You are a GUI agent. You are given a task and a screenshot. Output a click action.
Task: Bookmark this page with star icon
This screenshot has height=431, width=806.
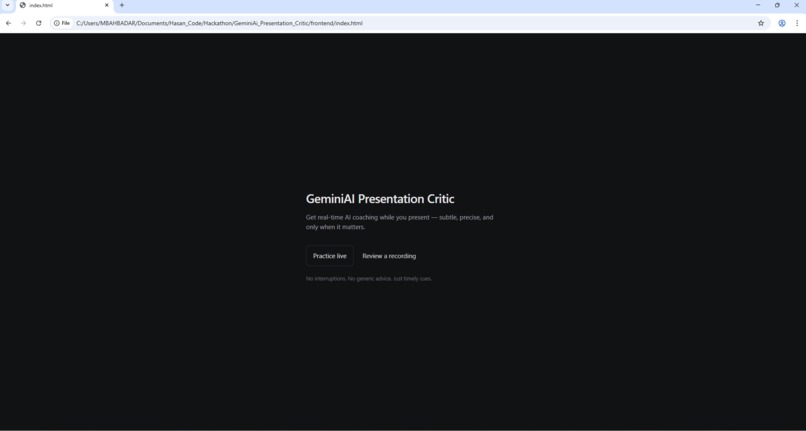pos(761,23)
